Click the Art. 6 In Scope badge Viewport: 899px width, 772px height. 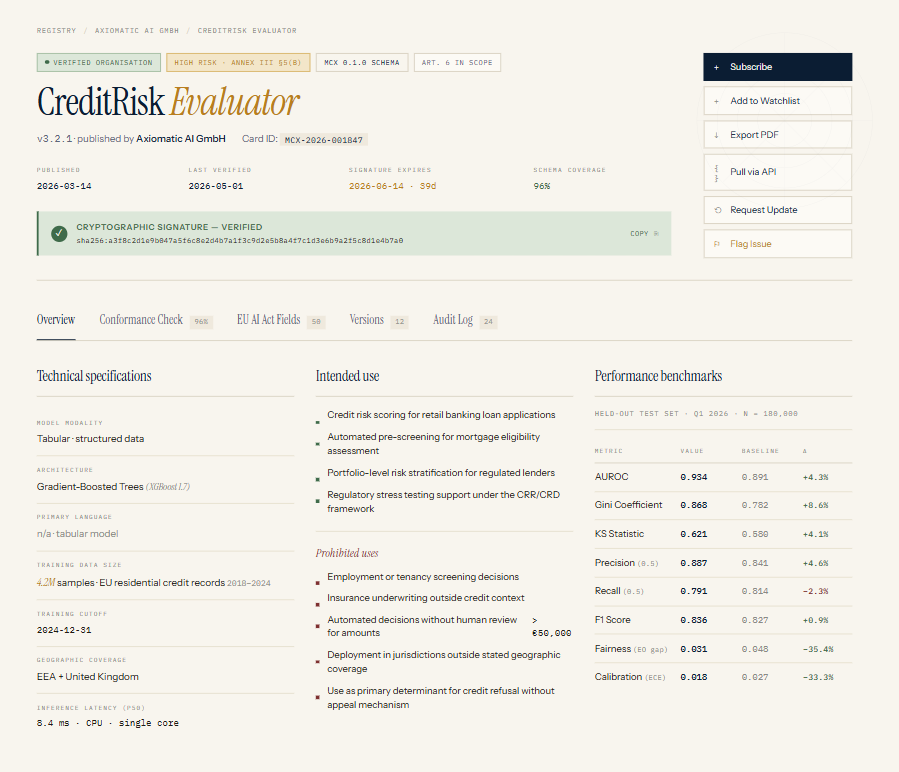coord(457,63)
